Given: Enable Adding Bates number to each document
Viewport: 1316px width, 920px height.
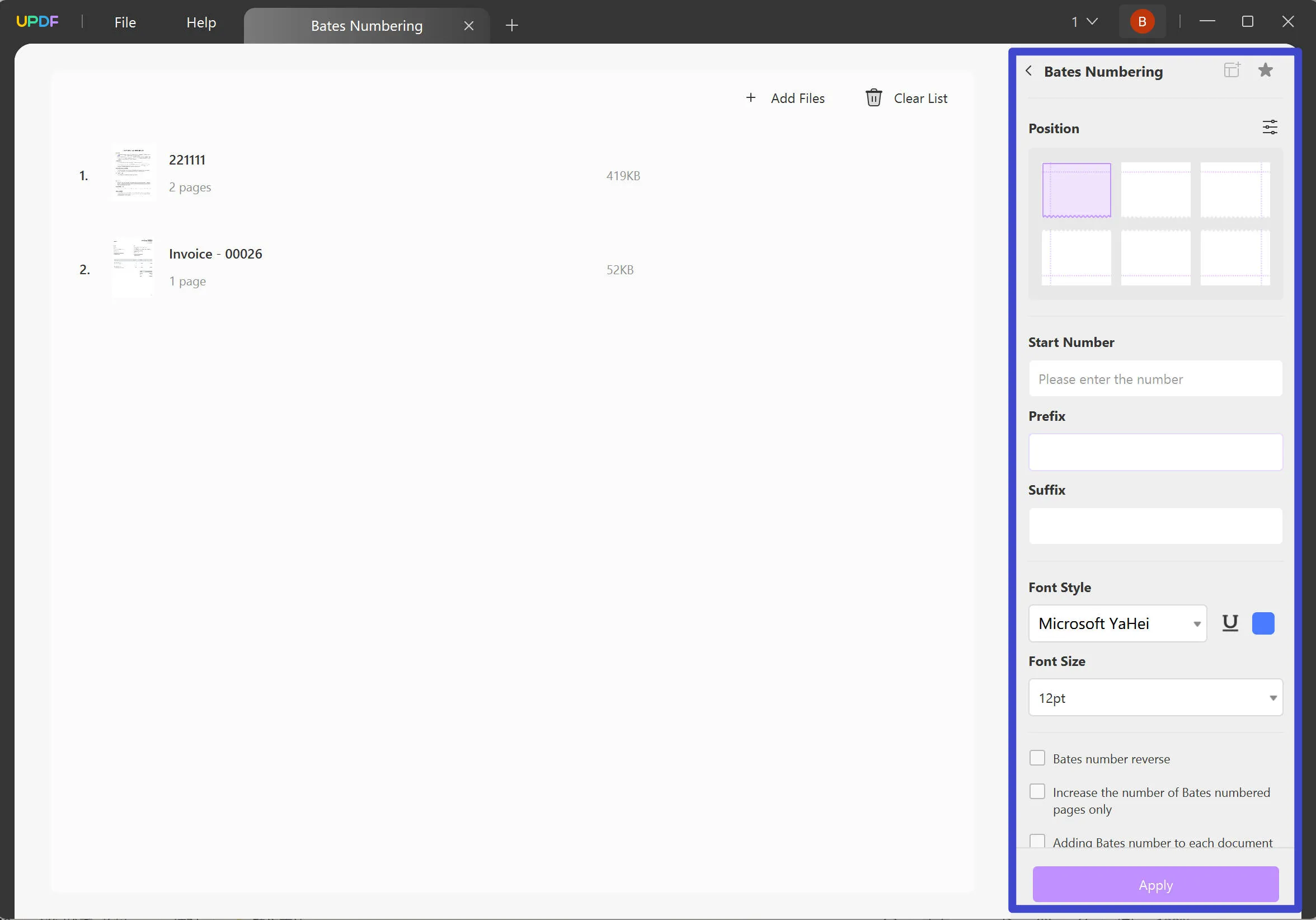Looking at the screenshot, I should pos(1037,842).
